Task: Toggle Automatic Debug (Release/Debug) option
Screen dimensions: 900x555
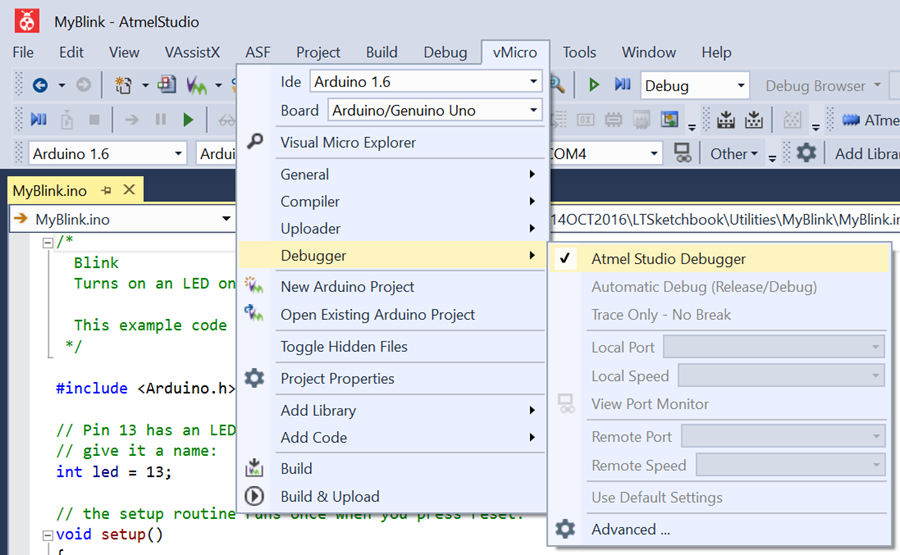Action: (704, 287)
